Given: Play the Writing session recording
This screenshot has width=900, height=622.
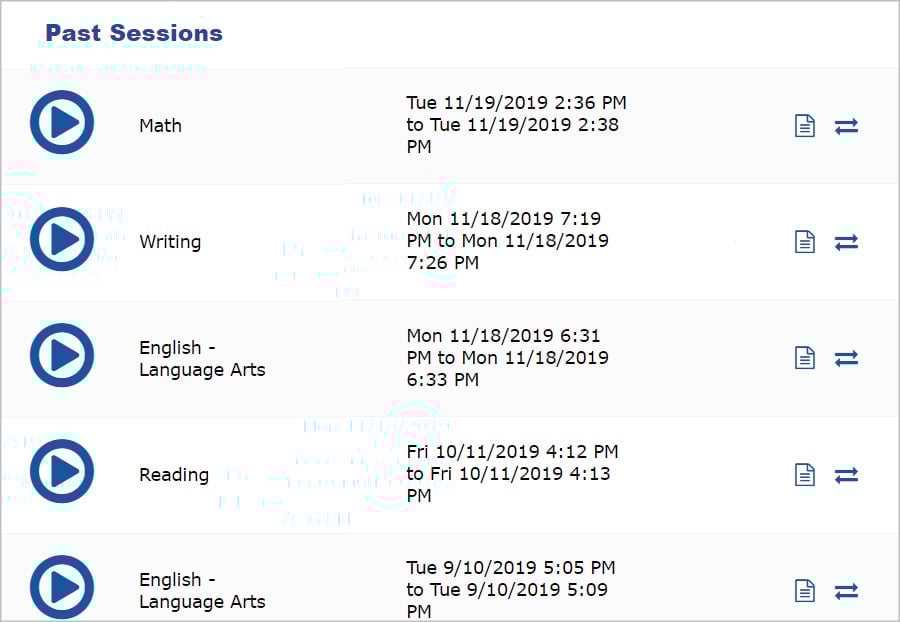Looking at the screenshot, I should point(62,240).
